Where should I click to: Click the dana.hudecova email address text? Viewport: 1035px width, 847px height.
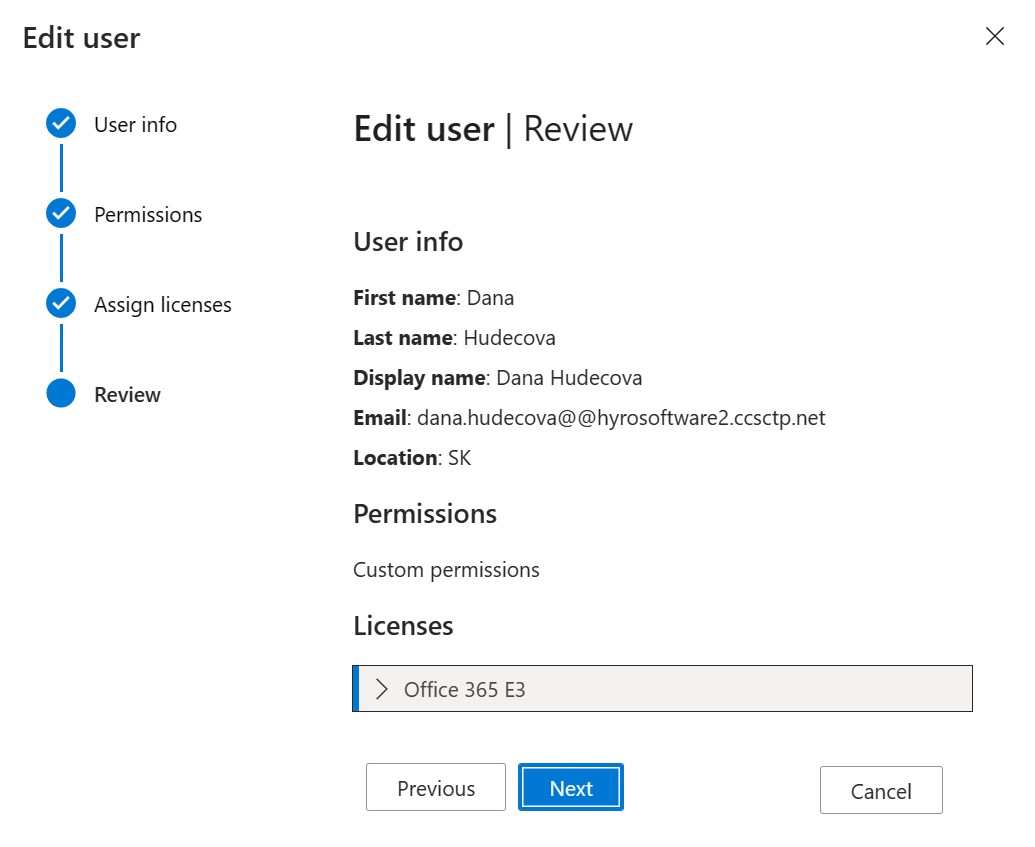pos(618,418)
